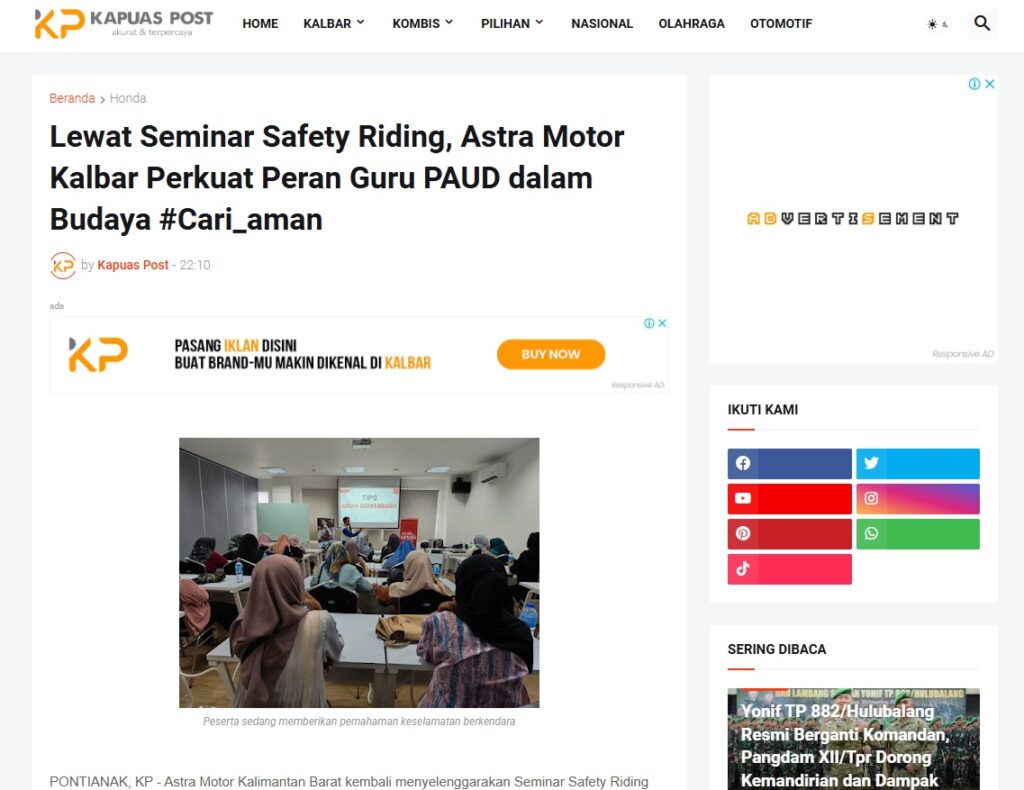The width and height of the screenshot is (1024, 790).
Task: Click the Beranda breadcrumb link
Action: click(x=72, y=99)
